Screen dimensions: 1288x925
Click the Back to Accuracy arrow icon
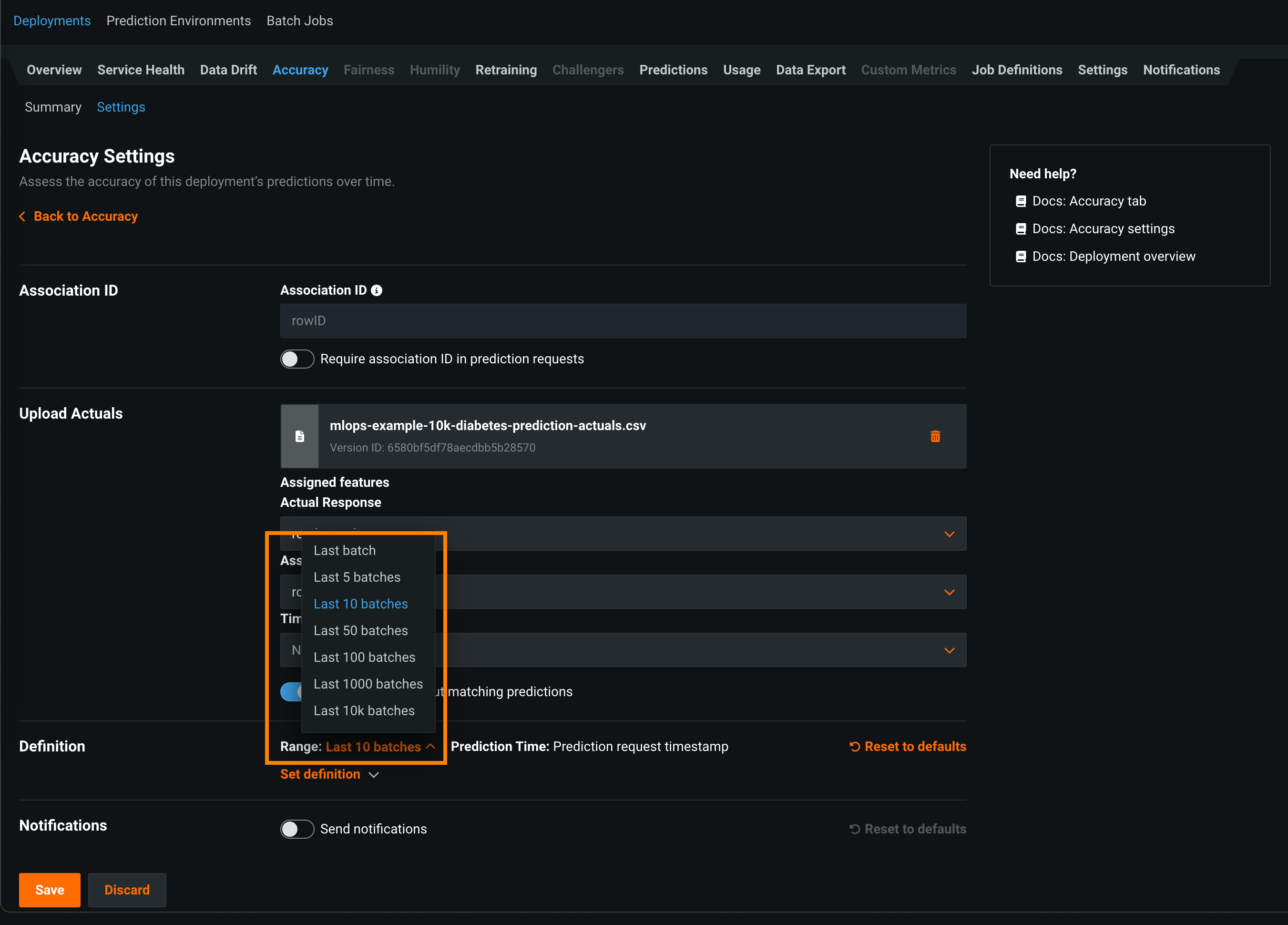coord(22,216)
